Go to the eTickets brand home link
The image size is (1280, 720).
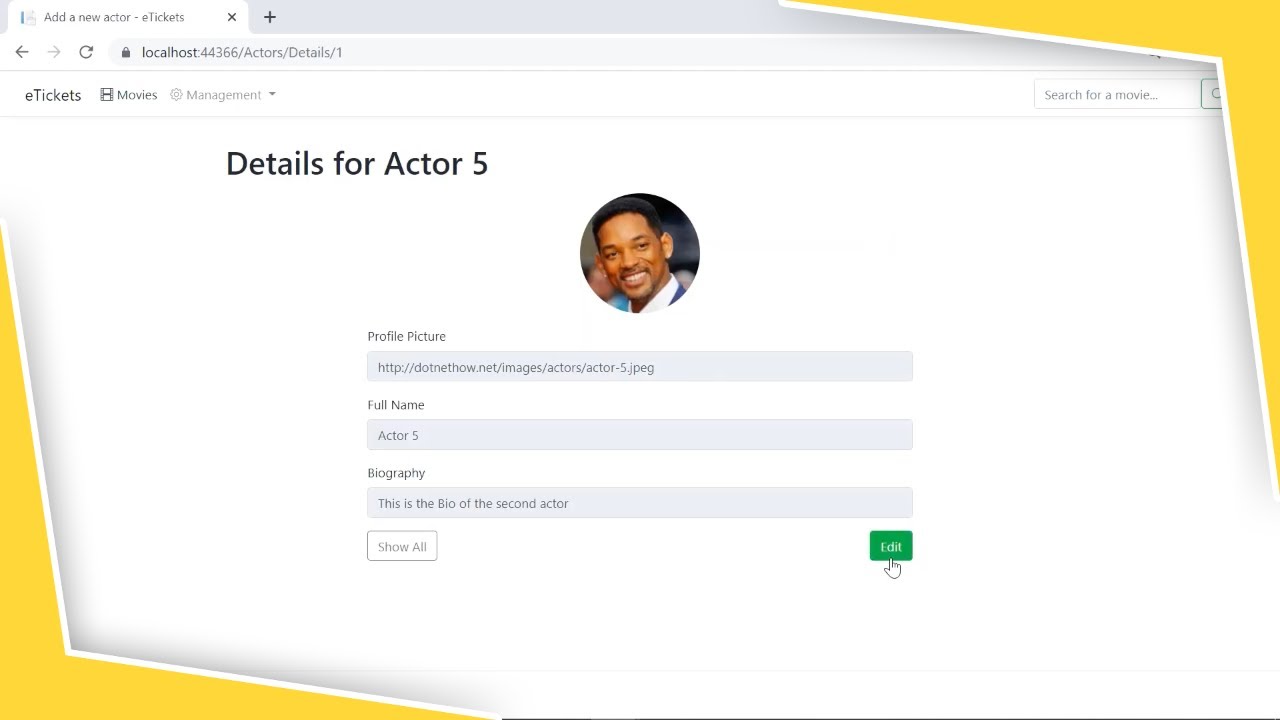pyautogui.click(x=53, y=95)
